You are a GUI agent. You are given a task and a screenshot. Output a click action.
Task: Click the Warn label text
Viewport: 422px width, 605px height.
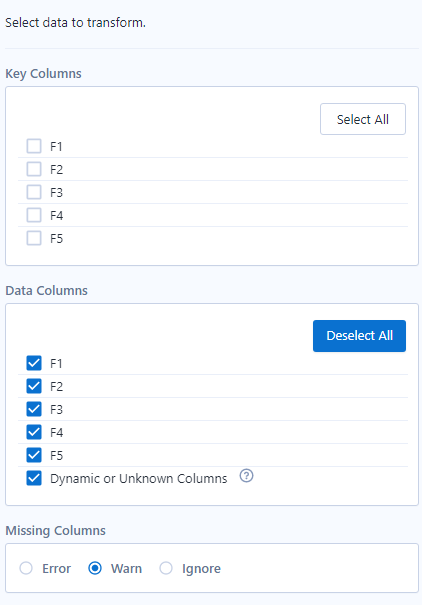click(x=126, y=568)
